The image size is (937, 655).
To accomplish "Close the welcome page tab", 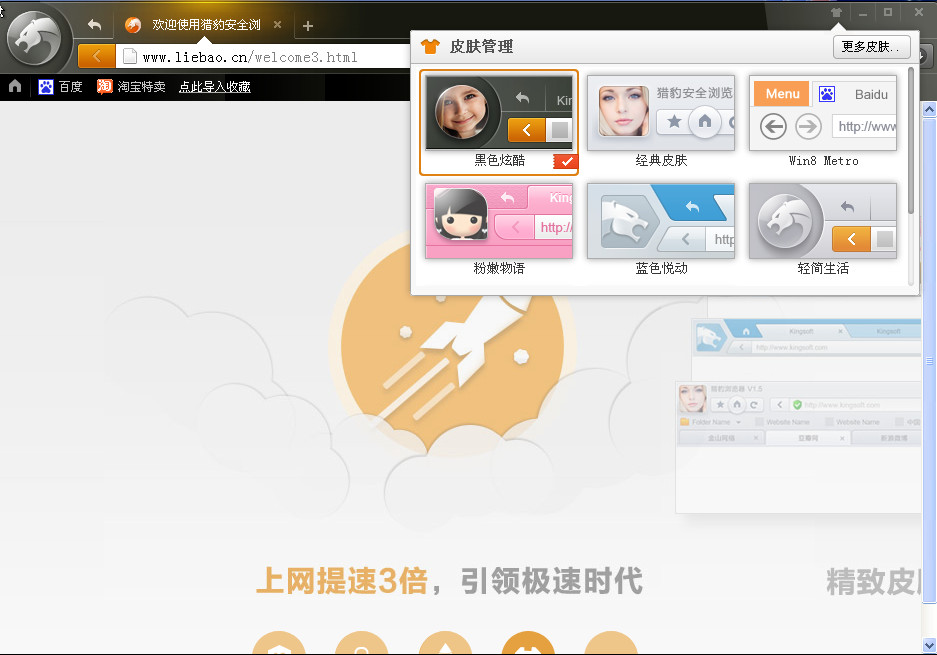I will tap(277, 25).
